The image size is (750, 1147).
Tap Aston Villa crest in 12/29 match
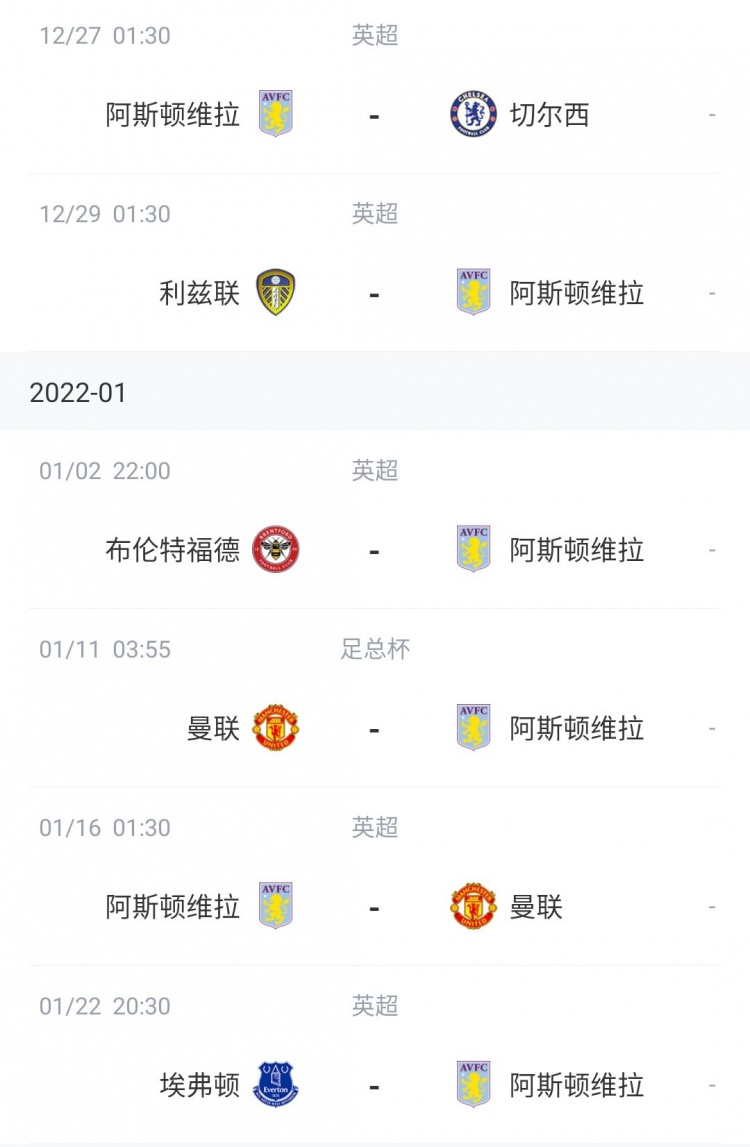coord(473,293)
